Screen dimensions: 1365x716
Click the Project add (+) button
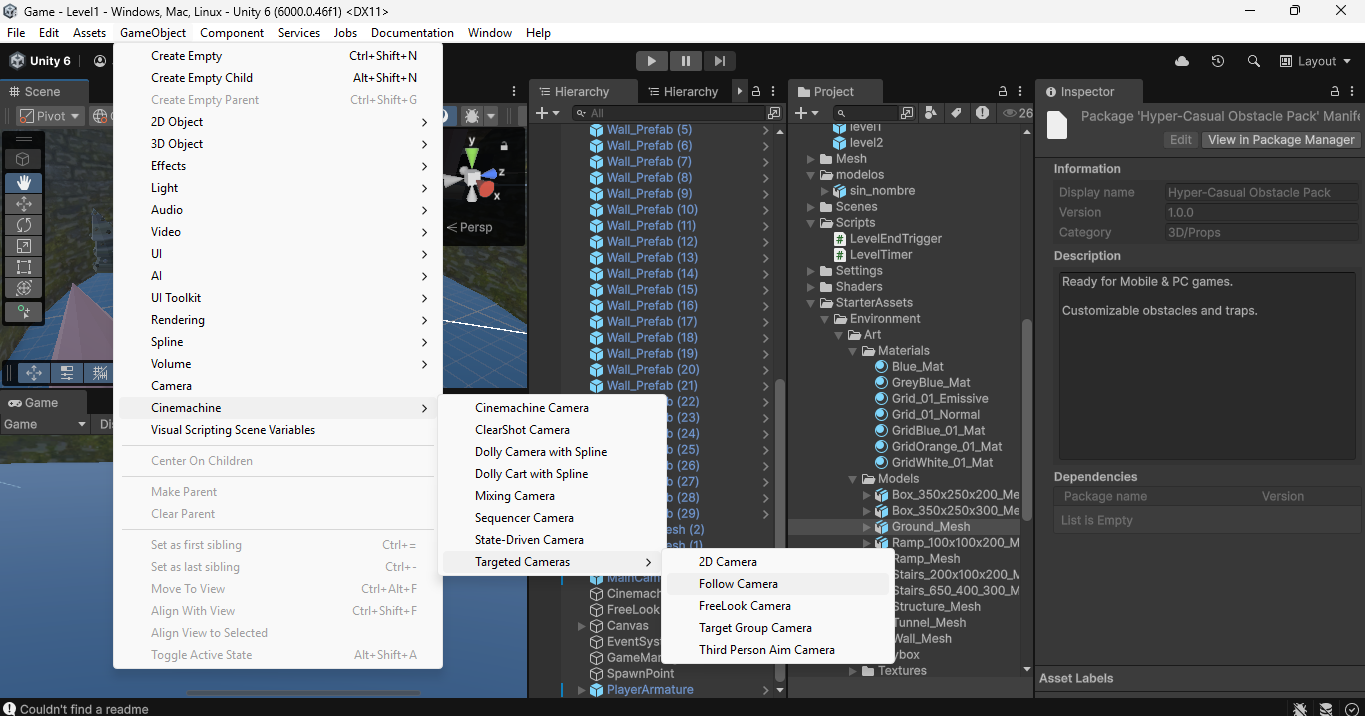807,113
